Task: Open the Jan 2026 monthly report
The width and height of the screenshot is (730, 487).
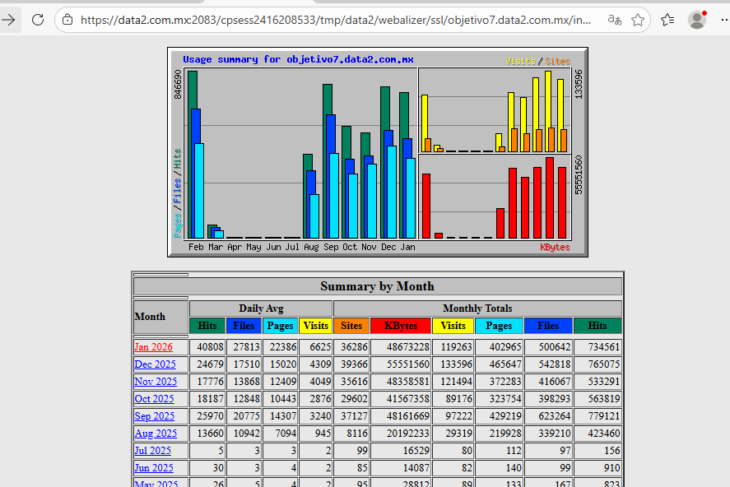Action: (x=153, y=347)
